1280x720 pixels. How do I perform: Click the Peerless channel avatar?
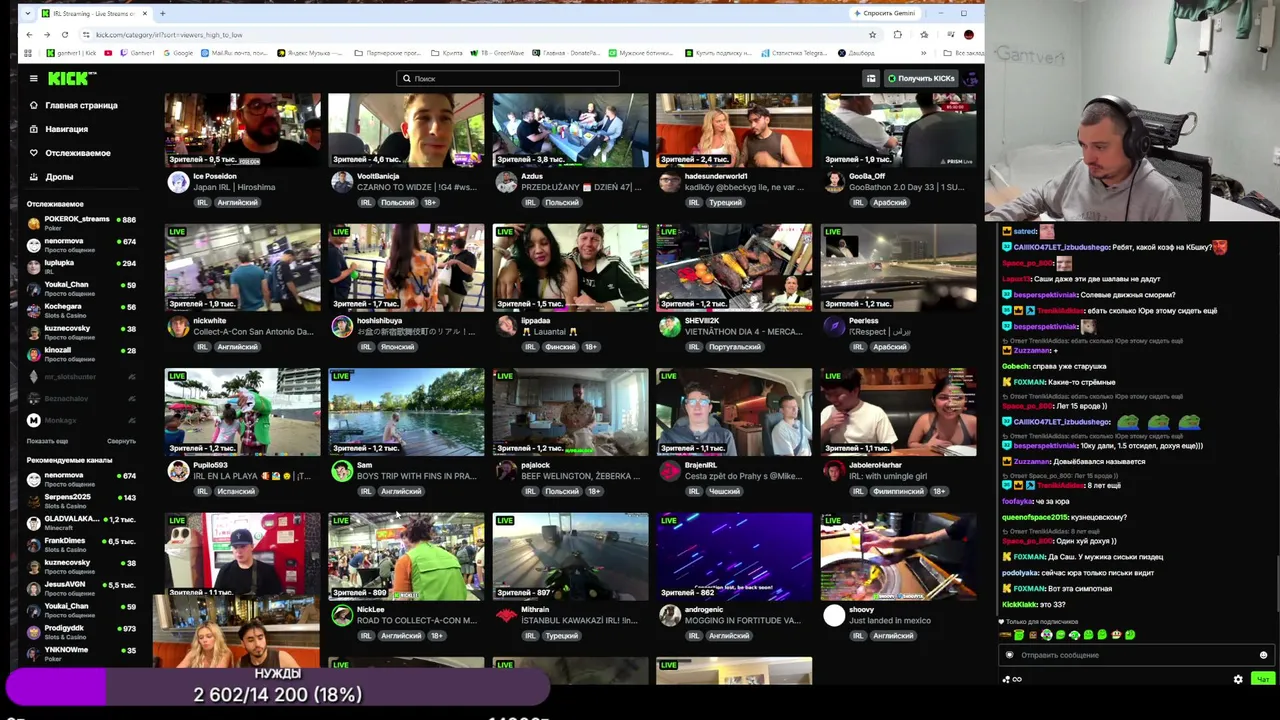tap(834, 326)
